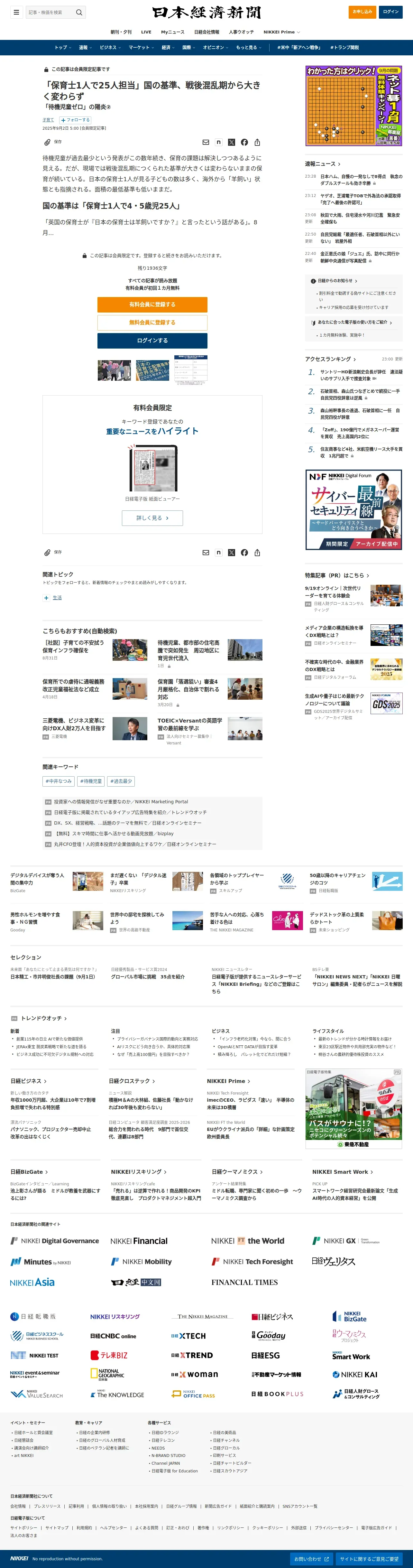Image resolution: width=413 pixels, height=1568 pixels.
Task: Expand the 経済 navigation dropdown
Action: (168, 48)
